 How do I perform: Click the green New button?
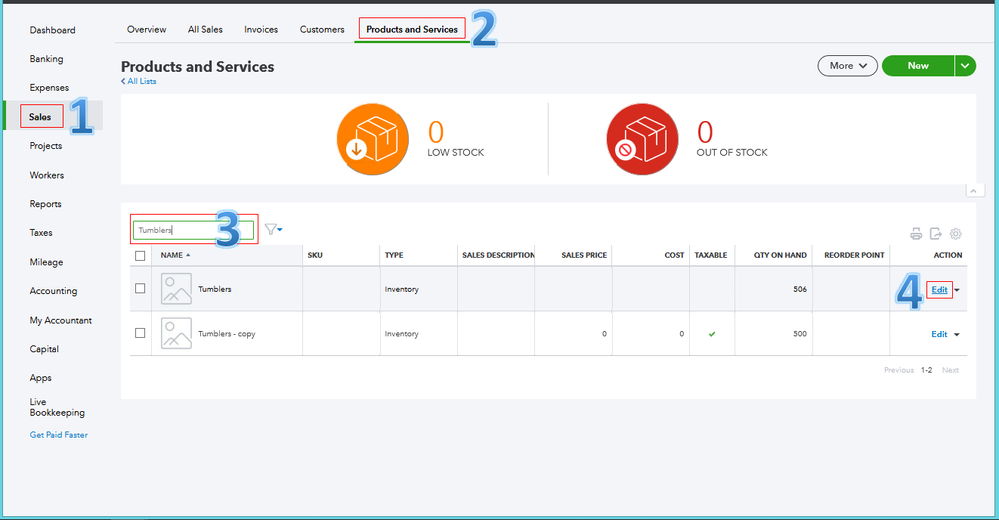coord(918,66)
